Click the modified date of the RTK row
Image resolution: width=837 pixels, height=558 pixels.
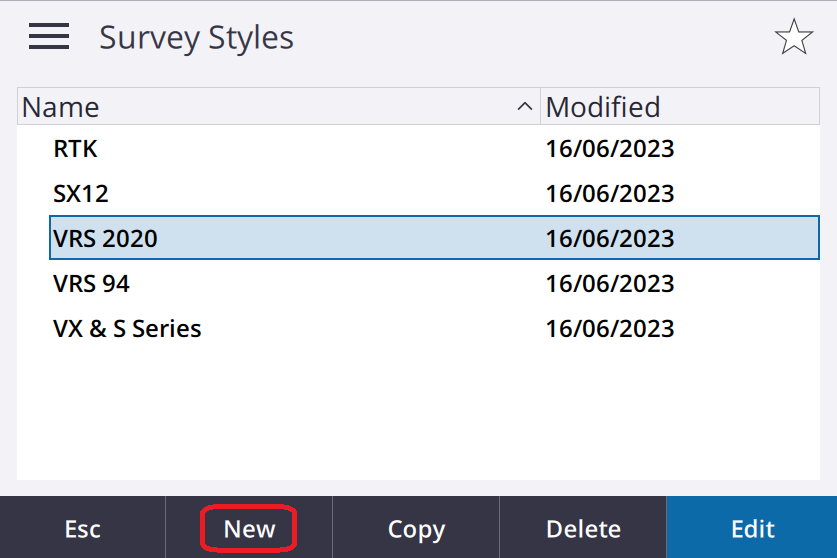610,149
